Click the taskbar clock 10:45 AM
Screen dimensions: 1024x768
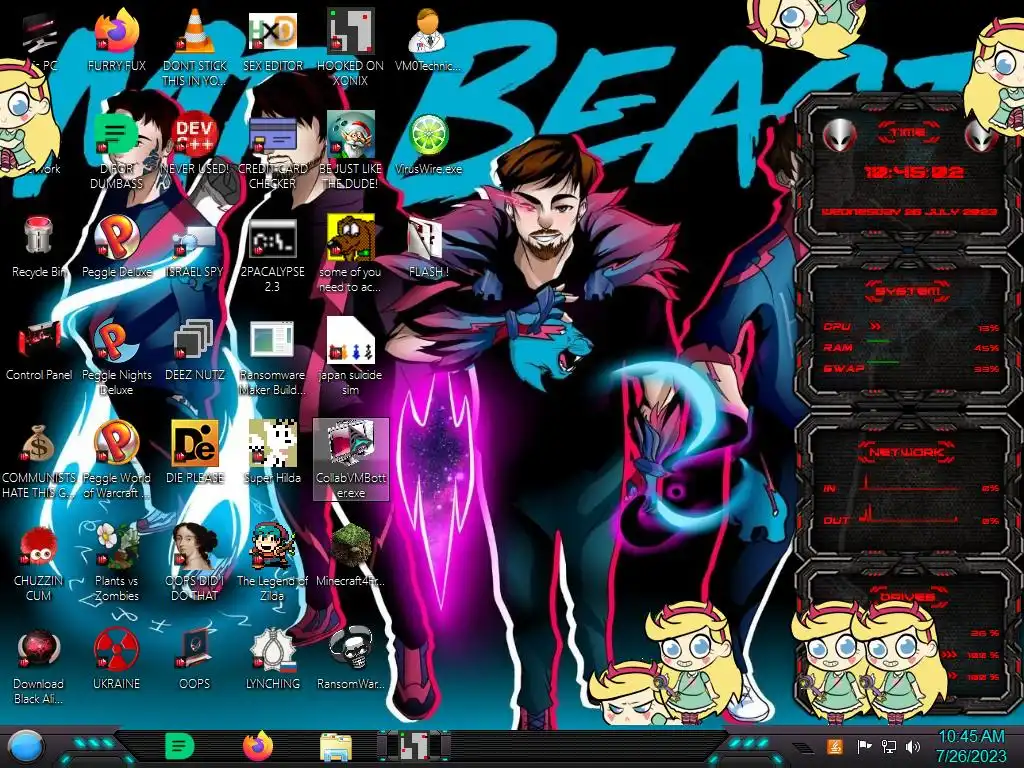[971, 746]
